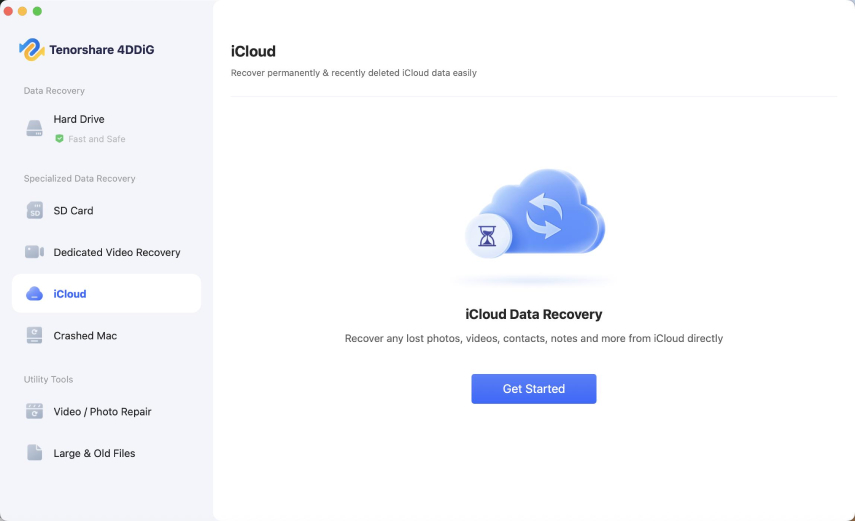Click the green Fast and Safe shield icon
Screen dimensions: 855x521
60,139
